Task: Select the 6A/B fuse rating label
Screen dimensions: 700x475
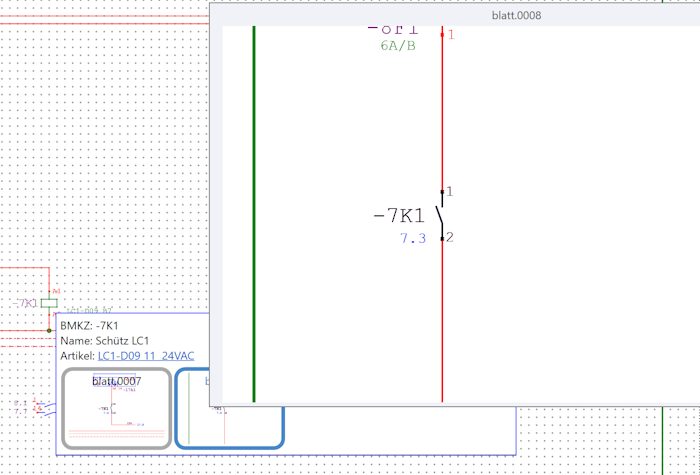Action: tap(398, 46)
